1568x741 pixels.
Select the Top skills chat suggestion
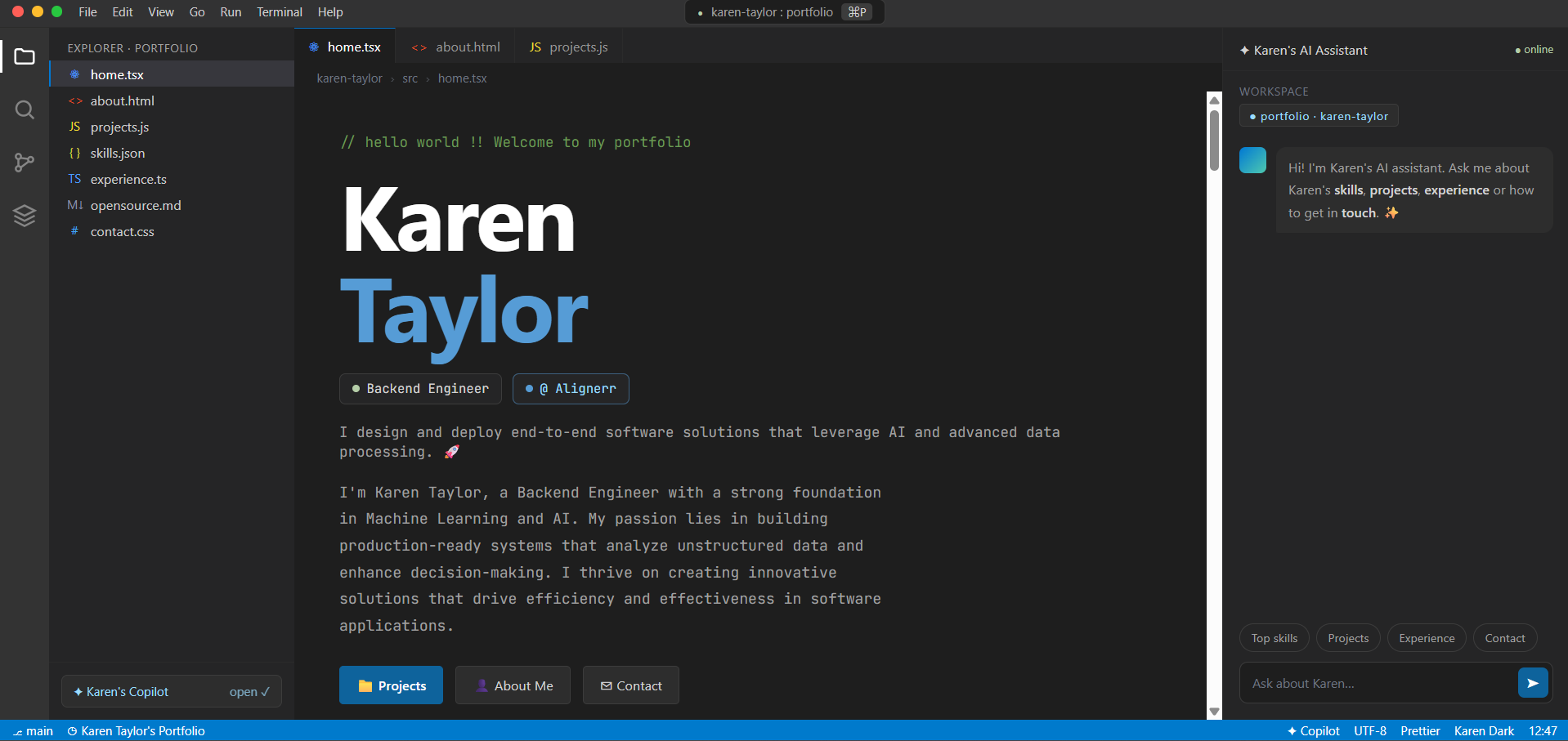pyautogui.click(x=1274, y=638)
